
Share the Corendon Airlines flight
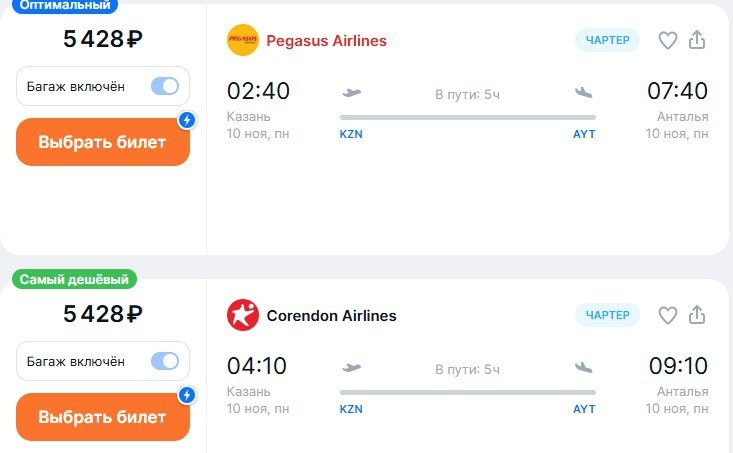[698, 315]
